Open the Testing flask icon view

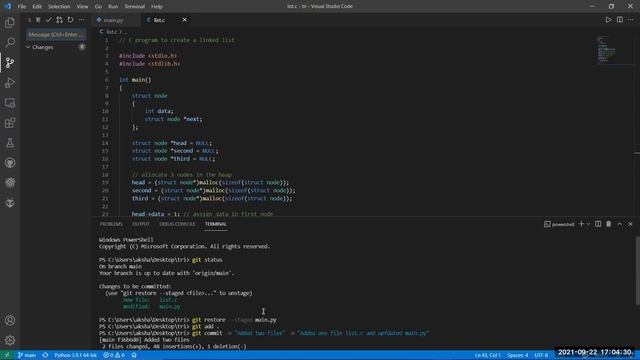[x=10, y=143]
